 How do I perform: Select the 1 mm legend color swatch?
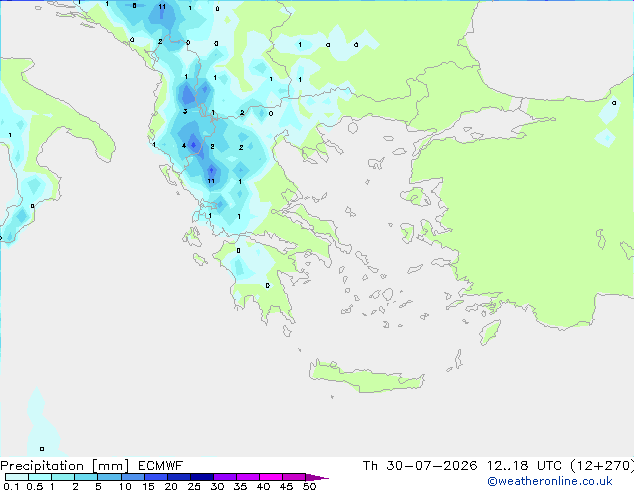(63, 477)
